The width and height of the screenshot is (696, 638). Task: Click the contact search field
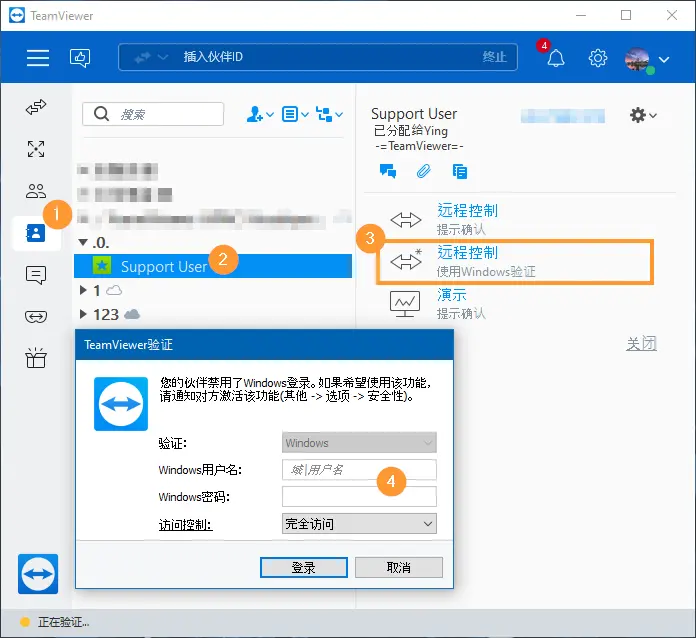(x=153, y=114)
